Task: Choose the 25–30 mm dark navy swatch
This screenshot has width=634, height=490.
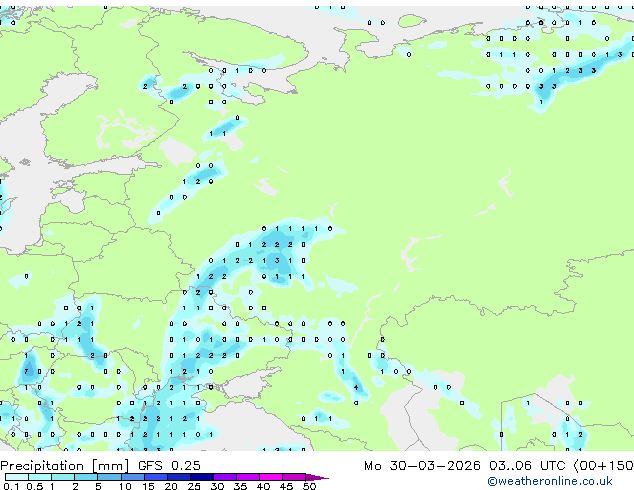Action: 202,477
